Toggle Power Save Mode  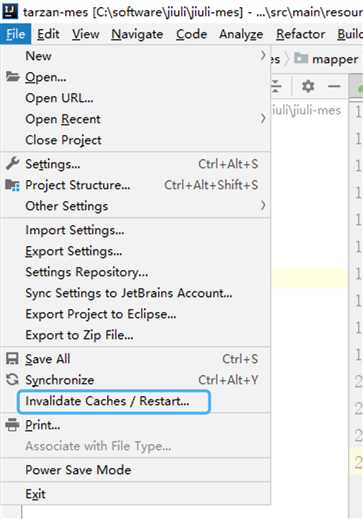pyautogui.click(x=78, y=470)
